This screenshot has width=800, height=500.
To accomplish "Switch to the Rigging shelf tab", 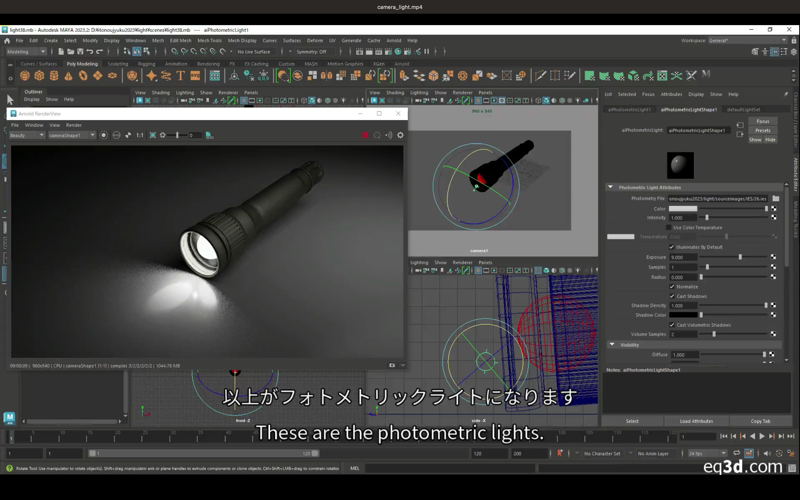I will pos(148,63).
